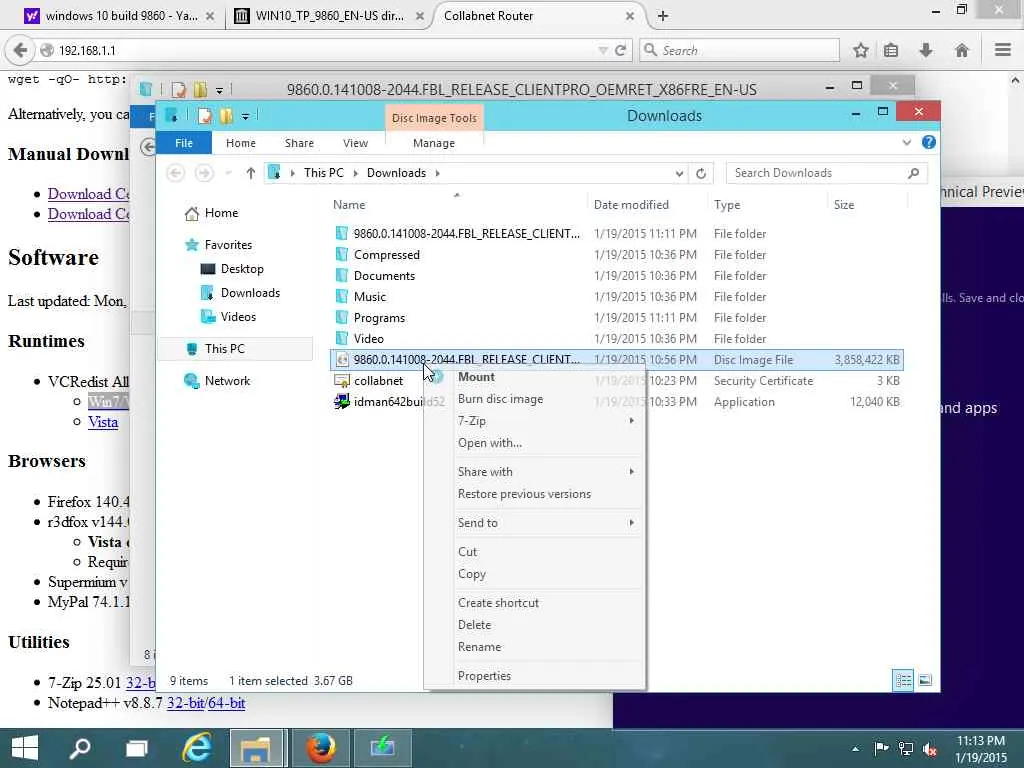Select the Documents folder icon
This screenshot has width=1024, height=768.
click(x=342, y=276)
